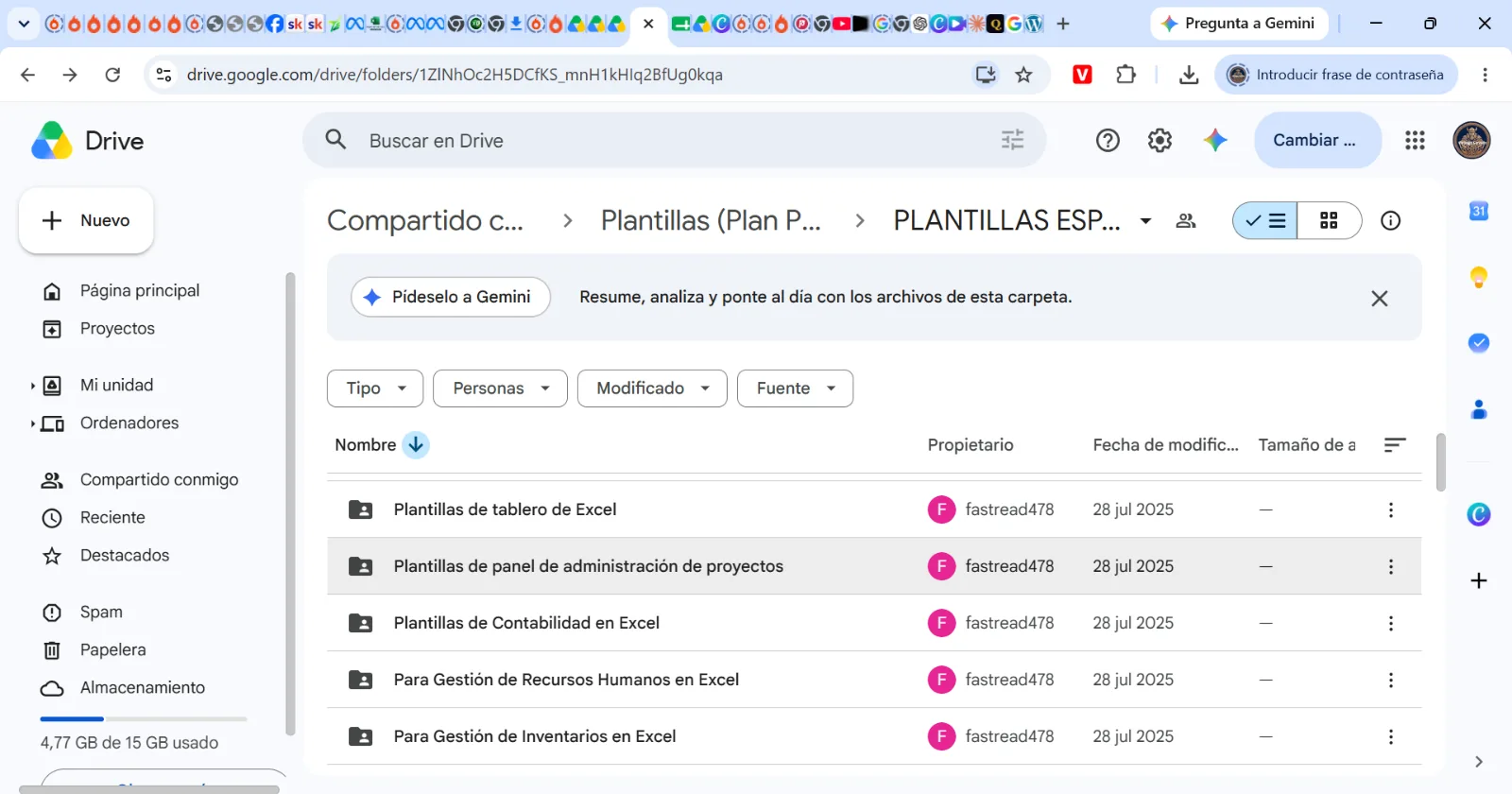Open Google Keep side panel
The width and height of the screenshot is (1512, 794).
click(1479, 276)
